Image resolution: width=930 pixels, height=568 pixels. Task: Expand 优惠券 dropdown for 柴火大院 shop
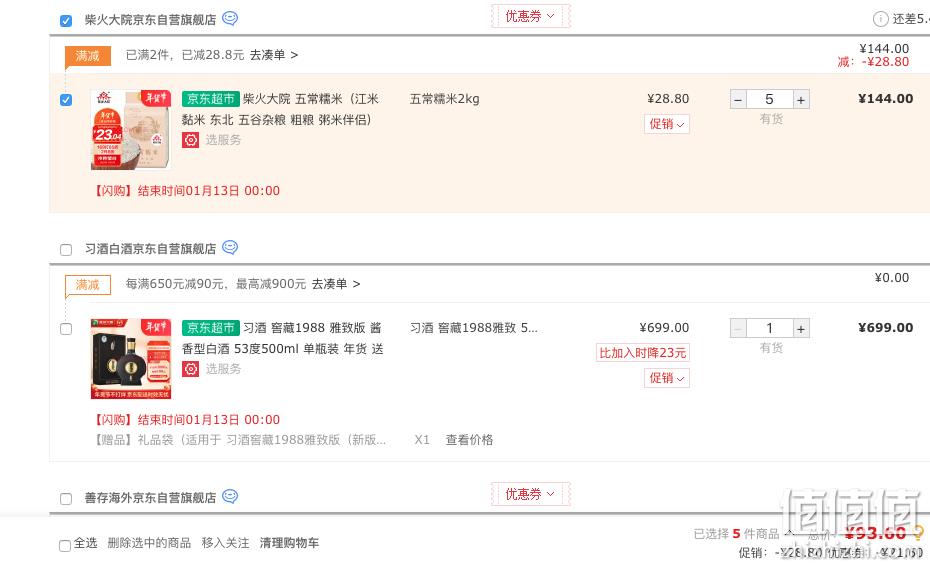(530, 16)
